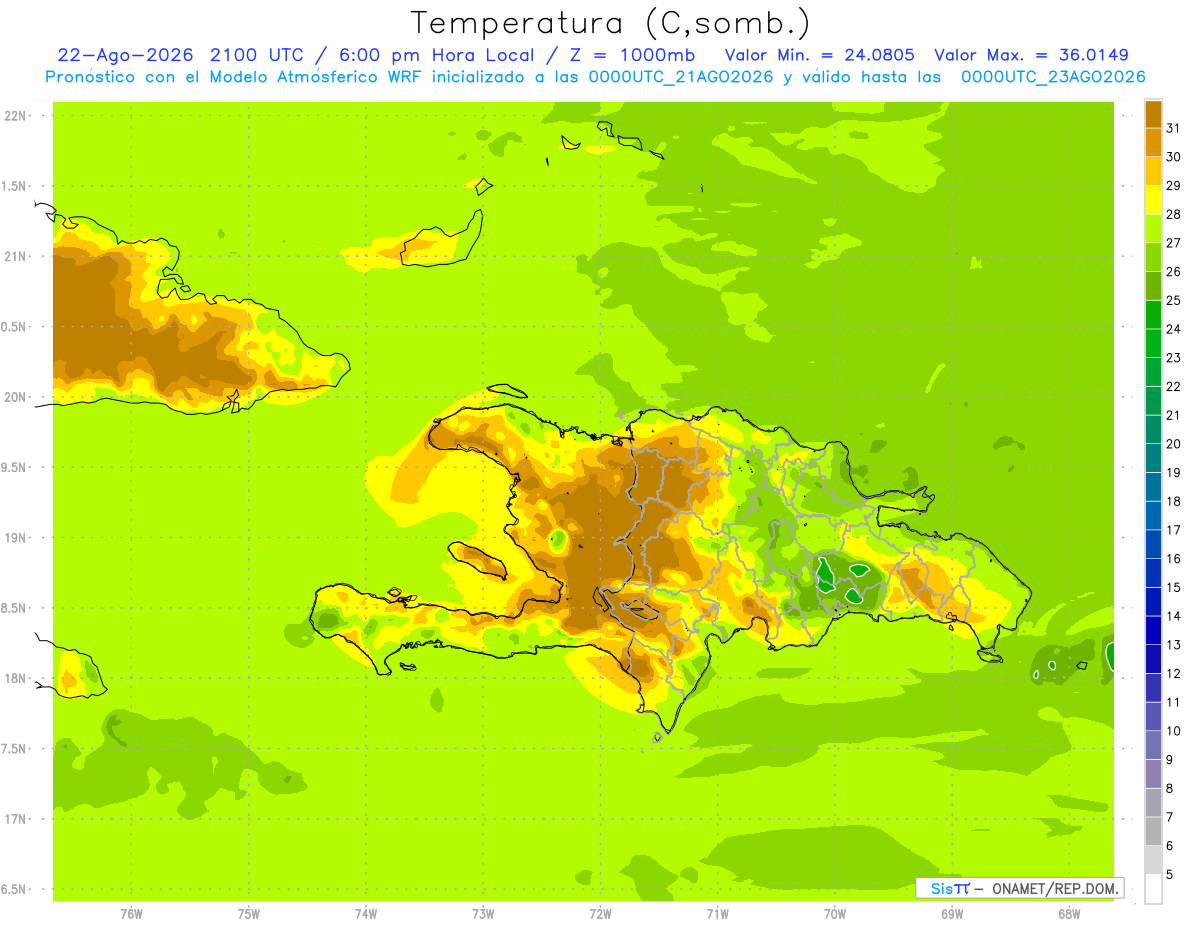Click the '69W' longitude axis label
Viewport: 1200px width, 927px height.
tap(951, 914)
